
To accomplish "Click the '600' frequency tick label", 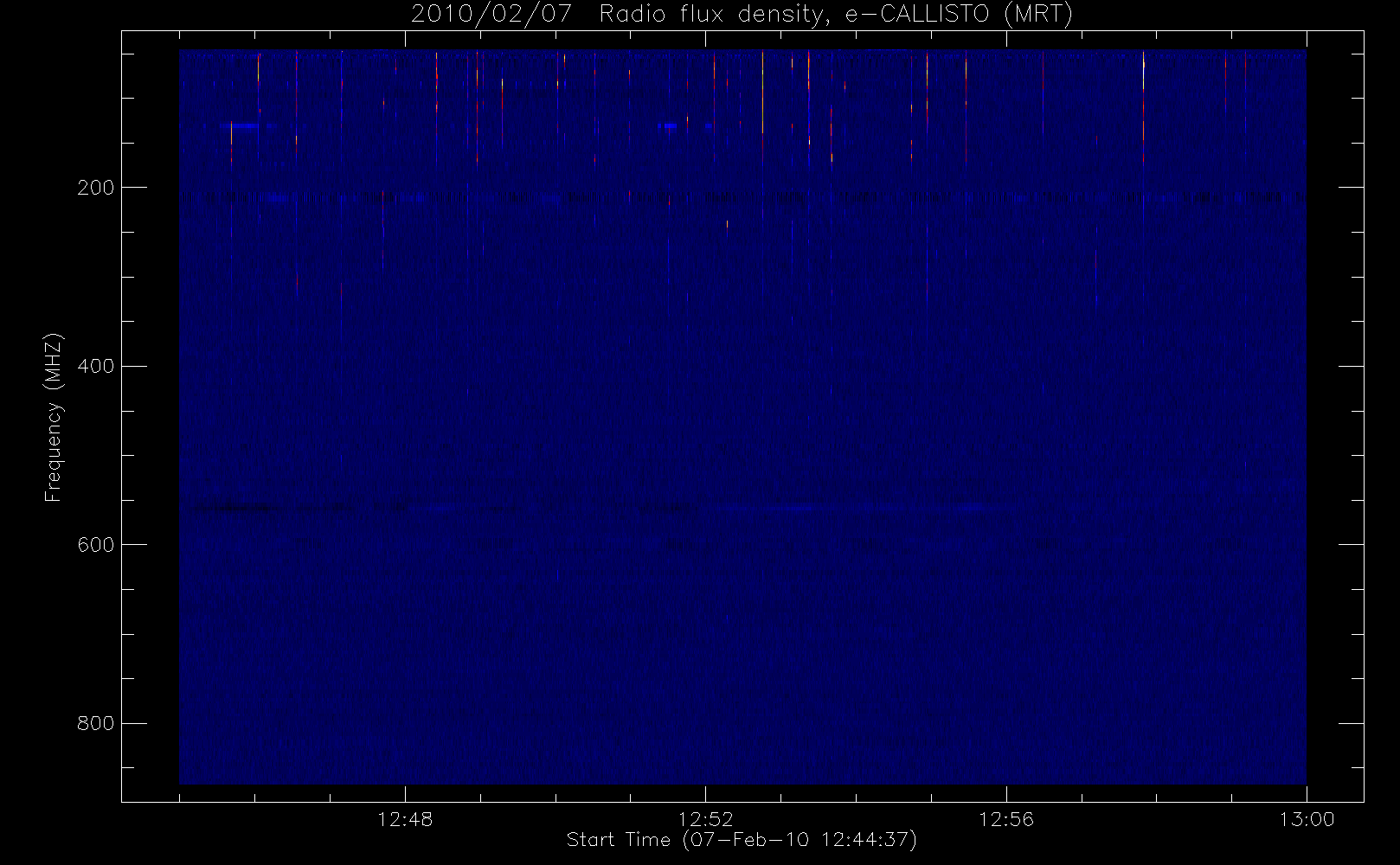I will click(95, 545).
